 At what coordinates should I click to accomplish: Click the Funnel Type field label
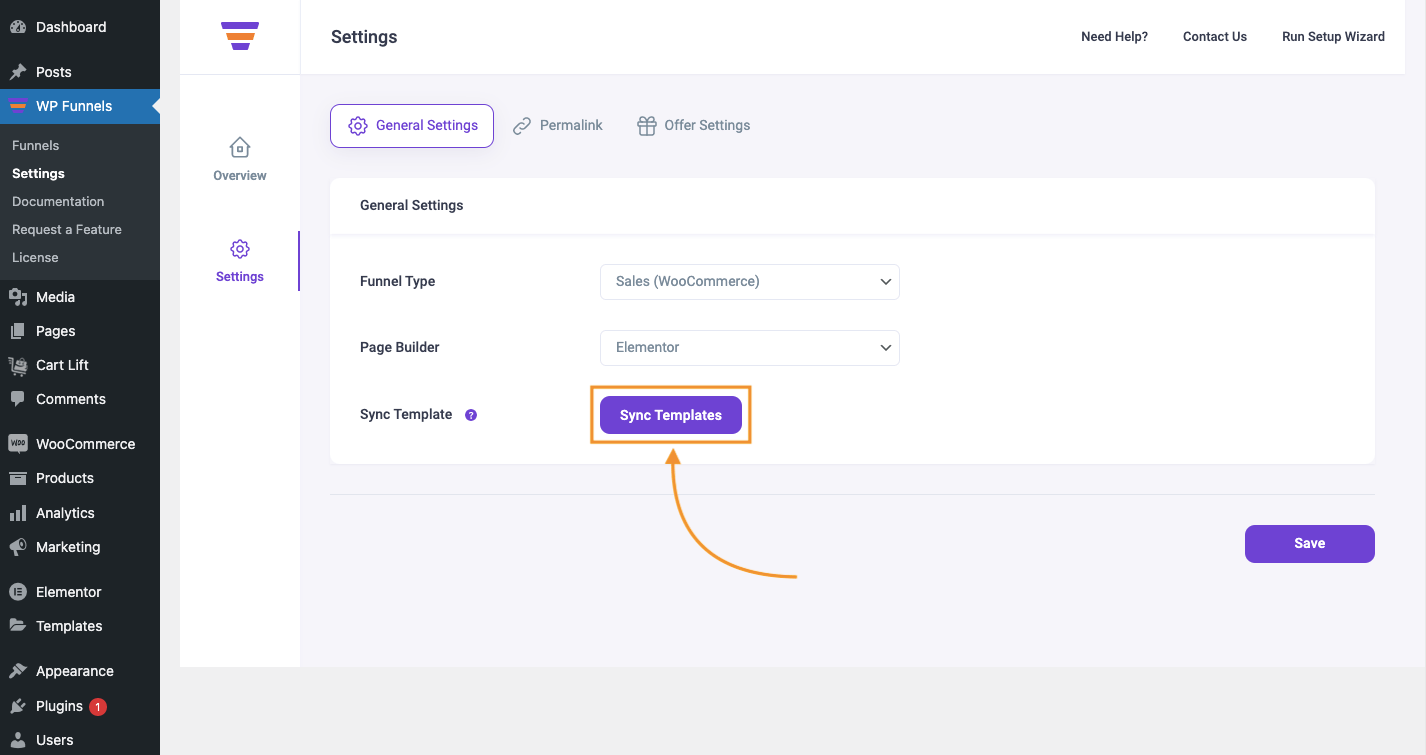pyautogui.click(x=398, y=282)
